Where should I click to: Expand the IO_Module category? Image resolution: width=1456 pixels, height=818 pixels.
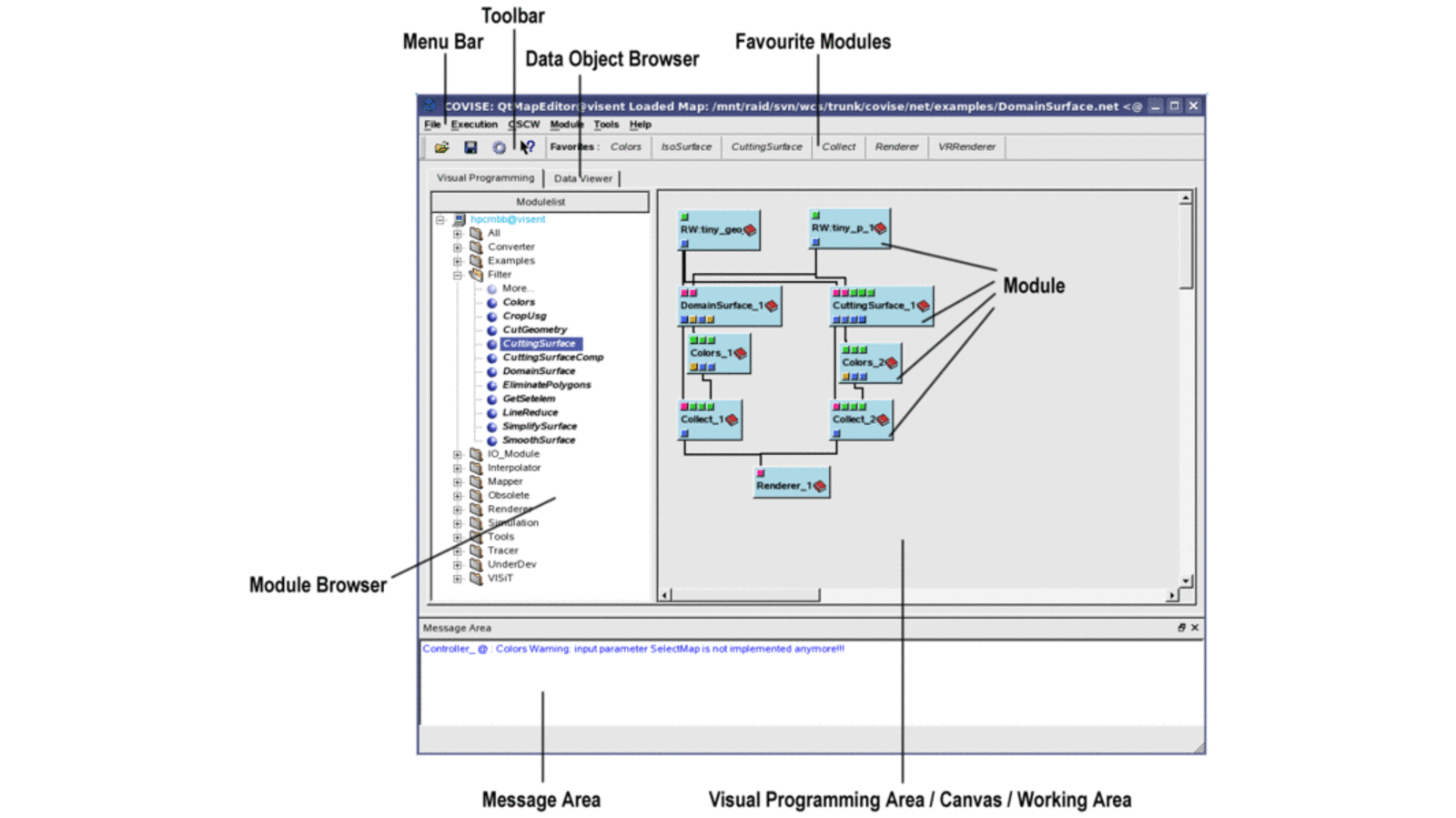click(x=458, y=454)
